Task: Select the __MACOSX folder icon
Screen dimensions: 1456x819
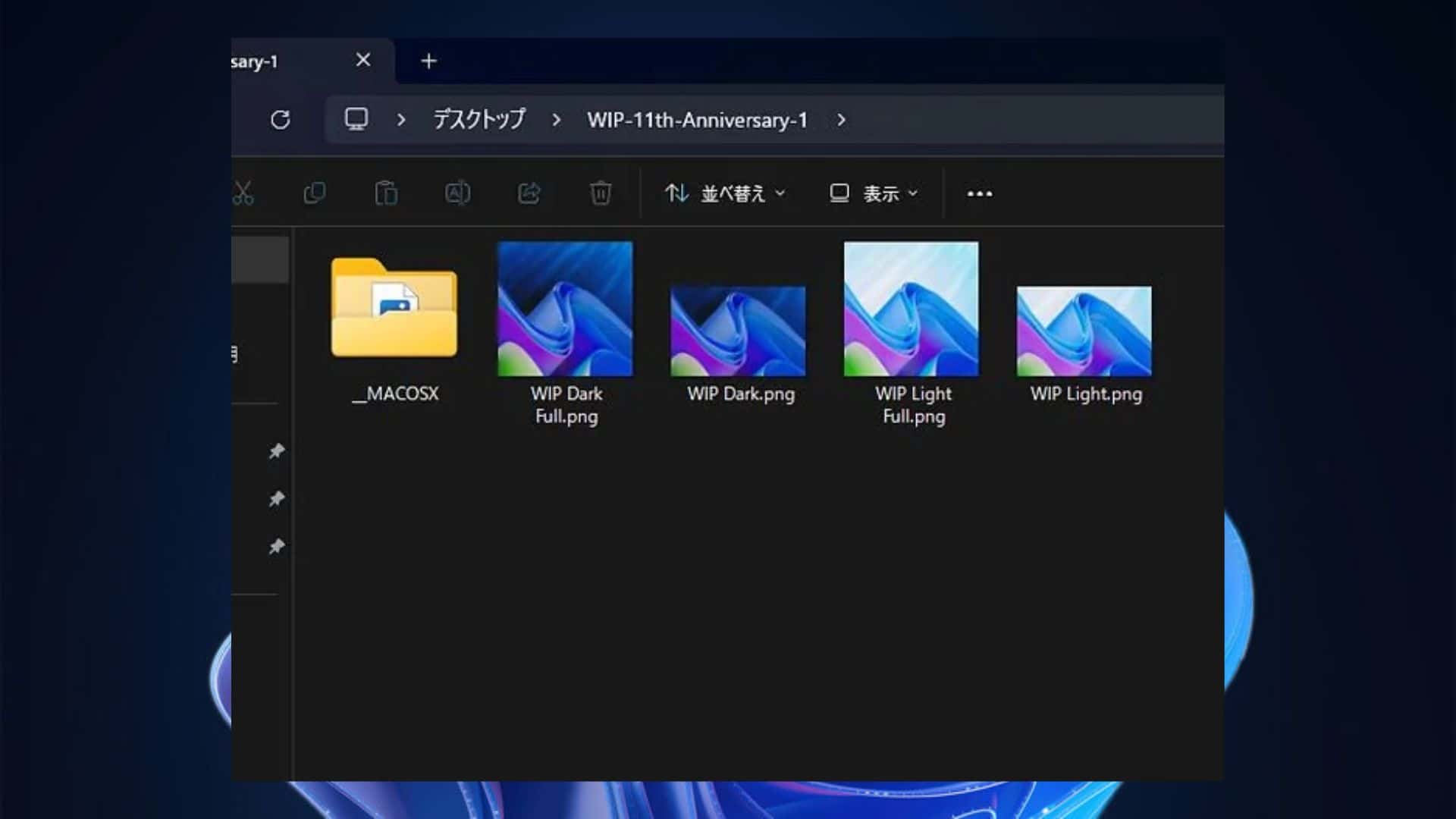Action: point(394,308)
